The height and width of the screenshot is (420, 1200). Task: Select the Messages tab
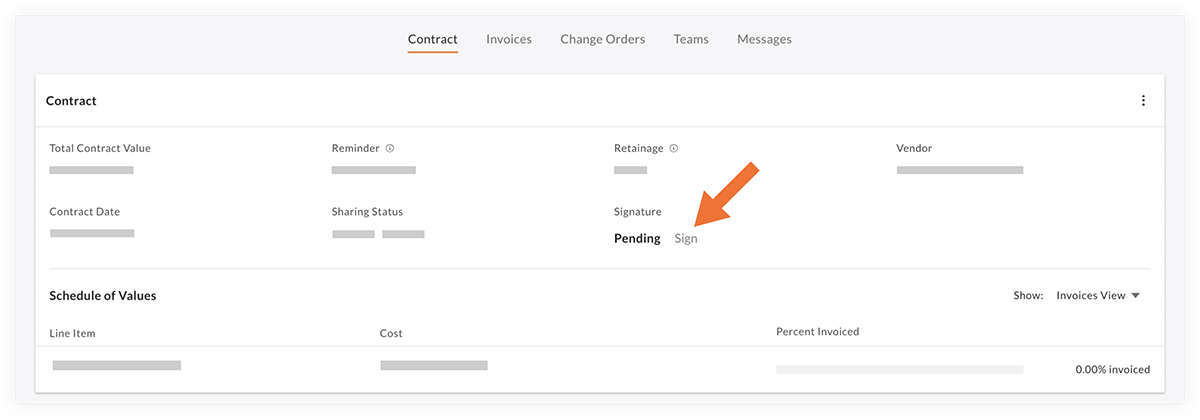pyautogui.click(x=764, y=40)
